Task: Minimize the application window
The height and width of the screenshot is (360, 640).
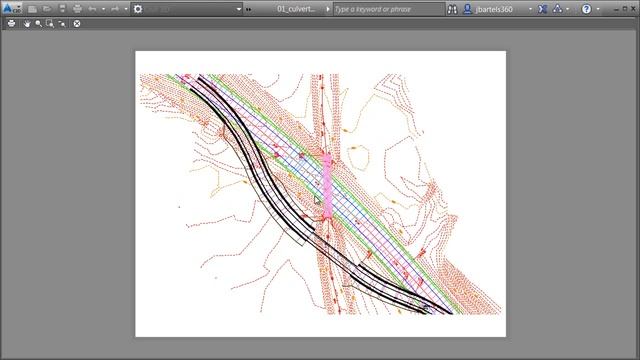Action: tap(616, 9)
